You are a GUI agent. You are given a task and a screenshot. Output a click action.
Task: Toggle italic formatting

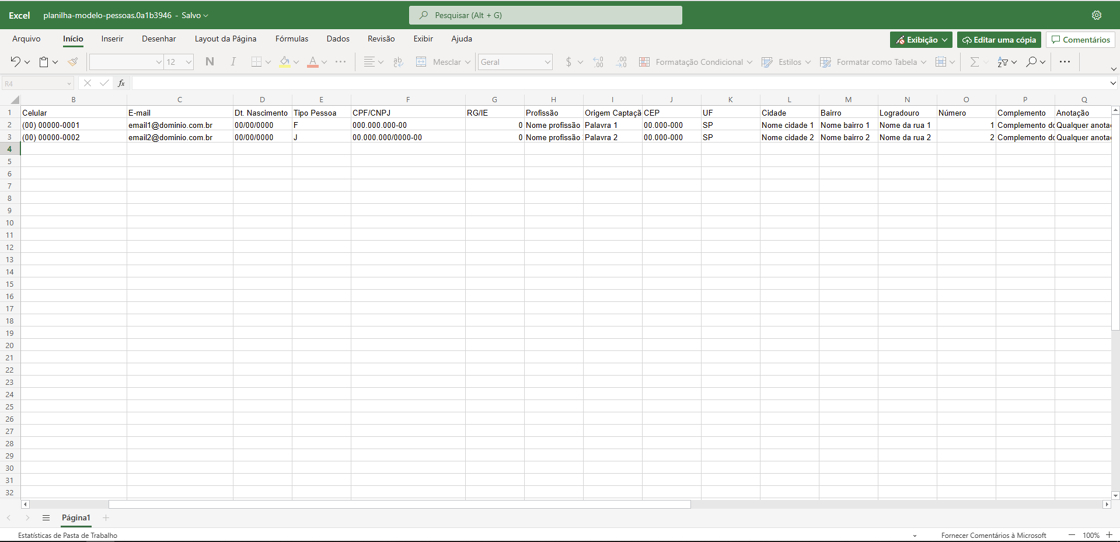pos(233,62)
